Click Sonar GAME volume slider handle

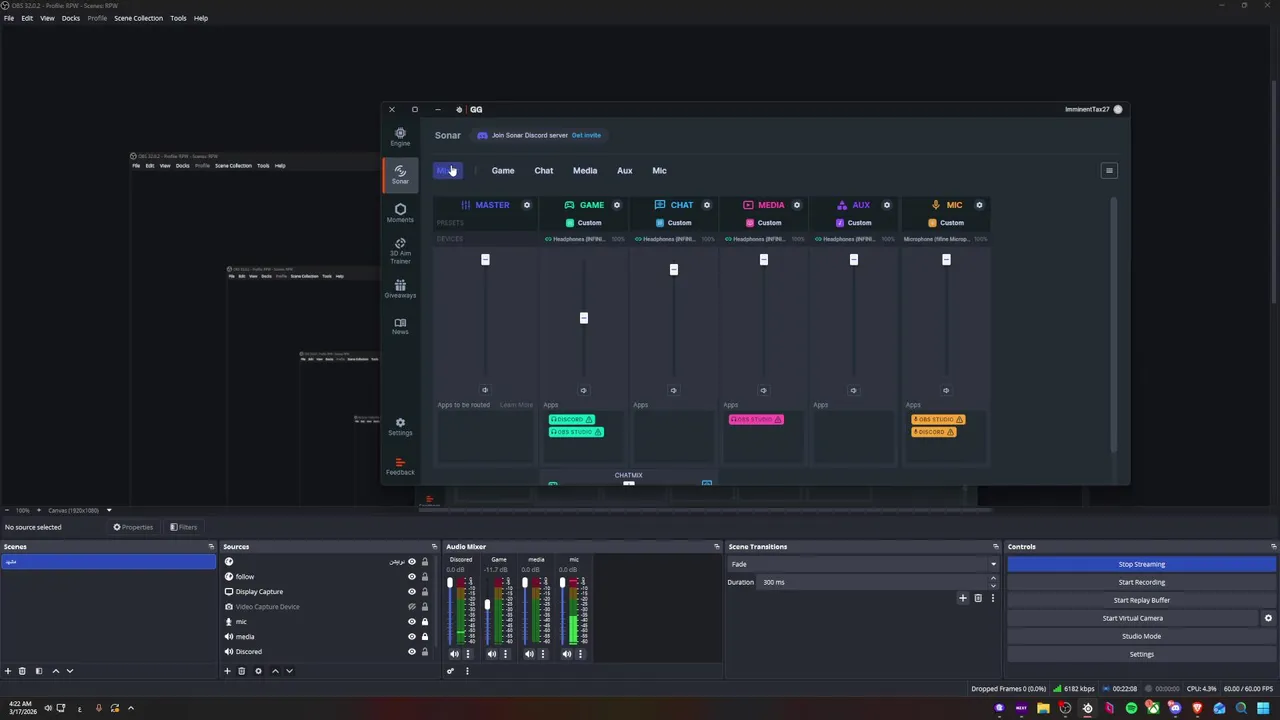584,318
